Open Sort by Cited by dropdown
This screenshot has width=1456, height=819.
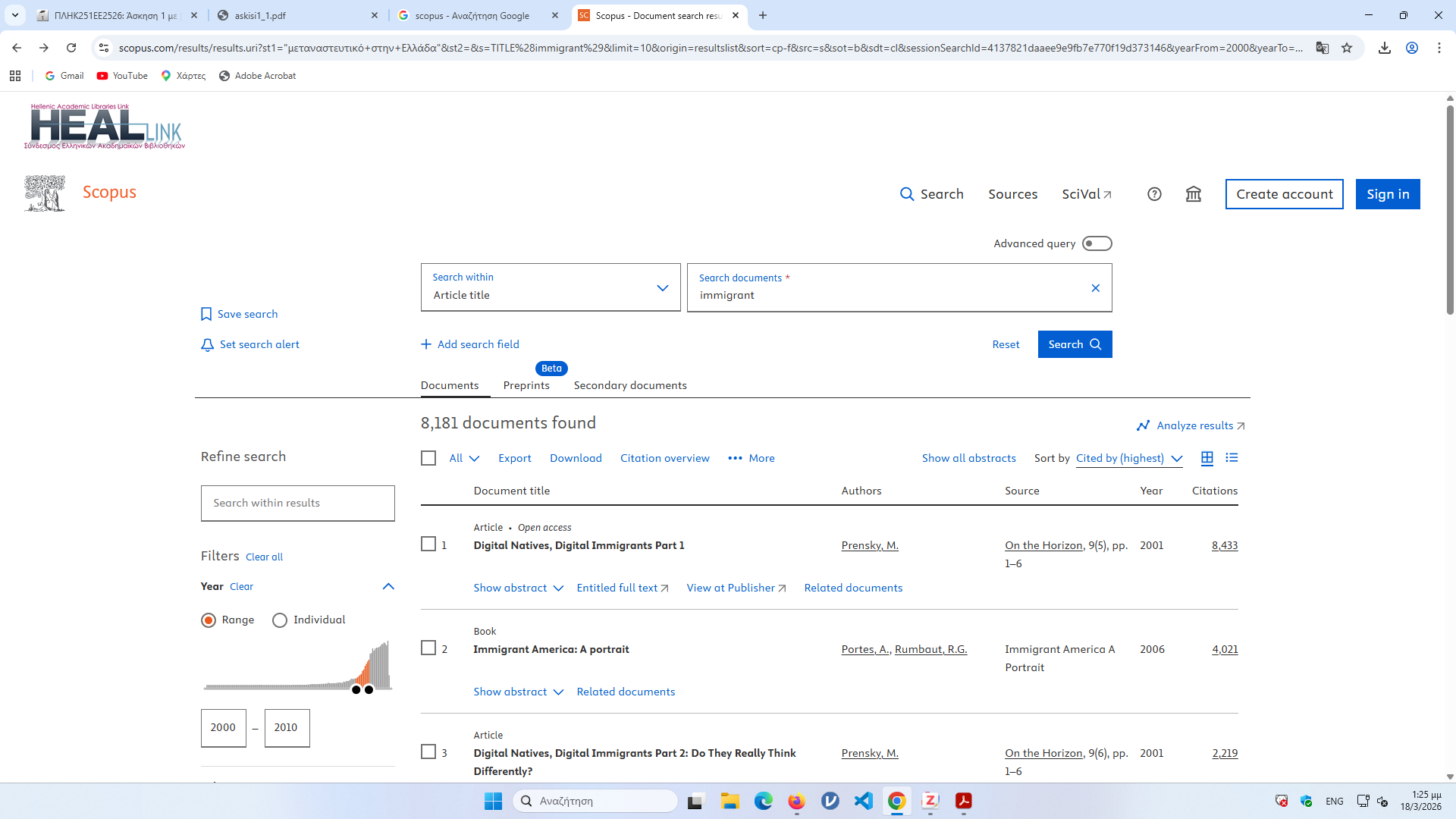point(1128,458)
